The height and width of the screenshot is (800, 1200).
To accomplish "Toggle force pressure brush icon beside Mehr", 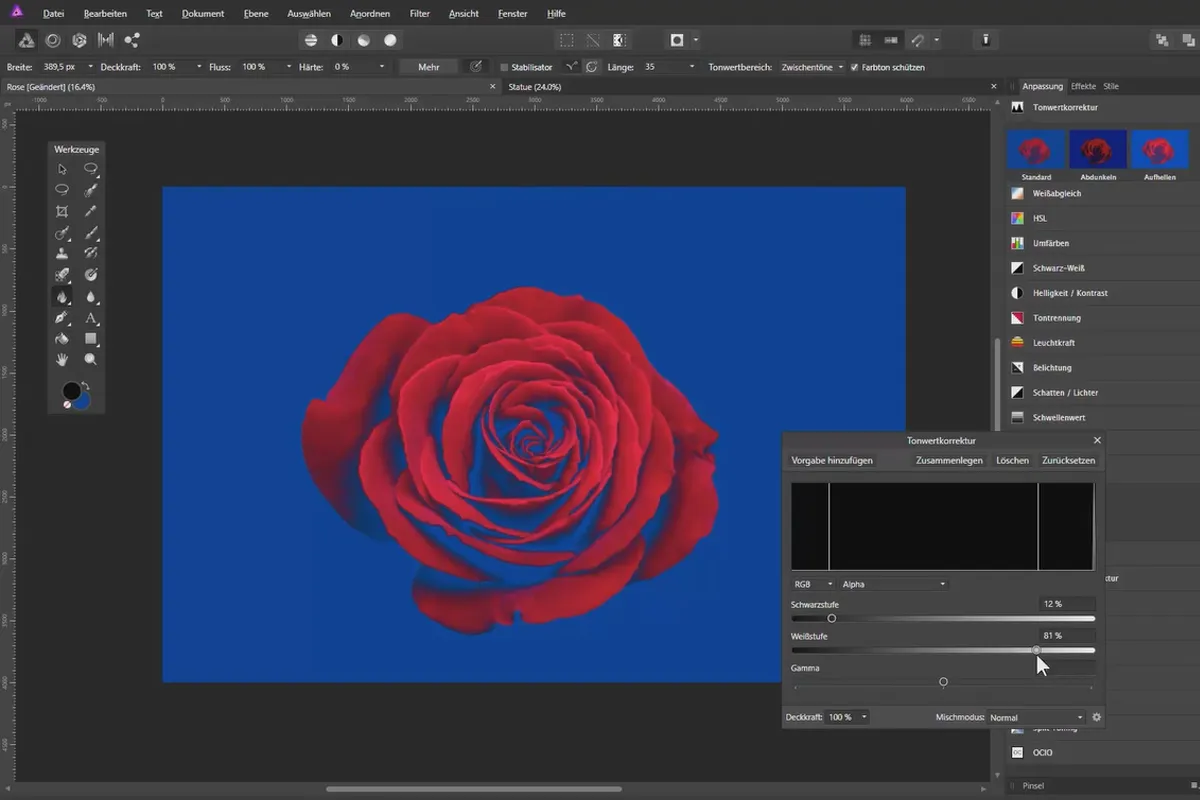I will tap(476, 67).
